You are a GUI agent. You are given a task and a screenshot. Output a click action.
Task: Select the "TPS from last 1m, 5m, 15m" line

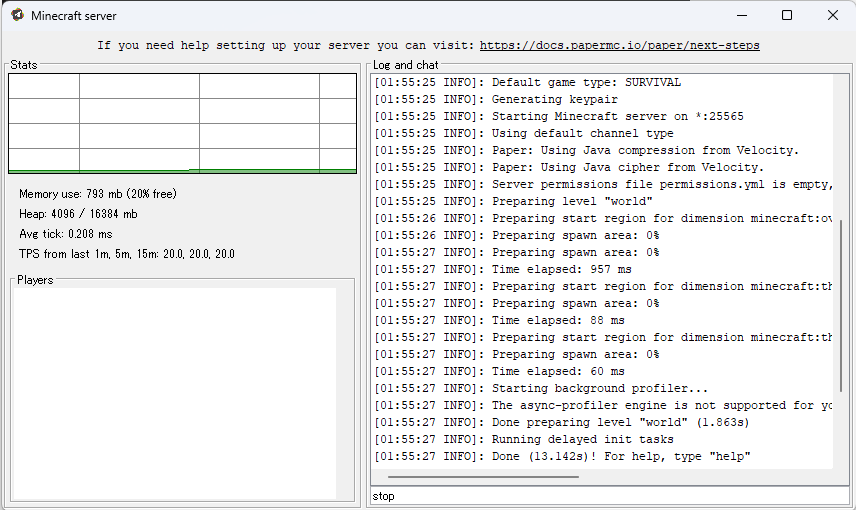tap(127, 254)
